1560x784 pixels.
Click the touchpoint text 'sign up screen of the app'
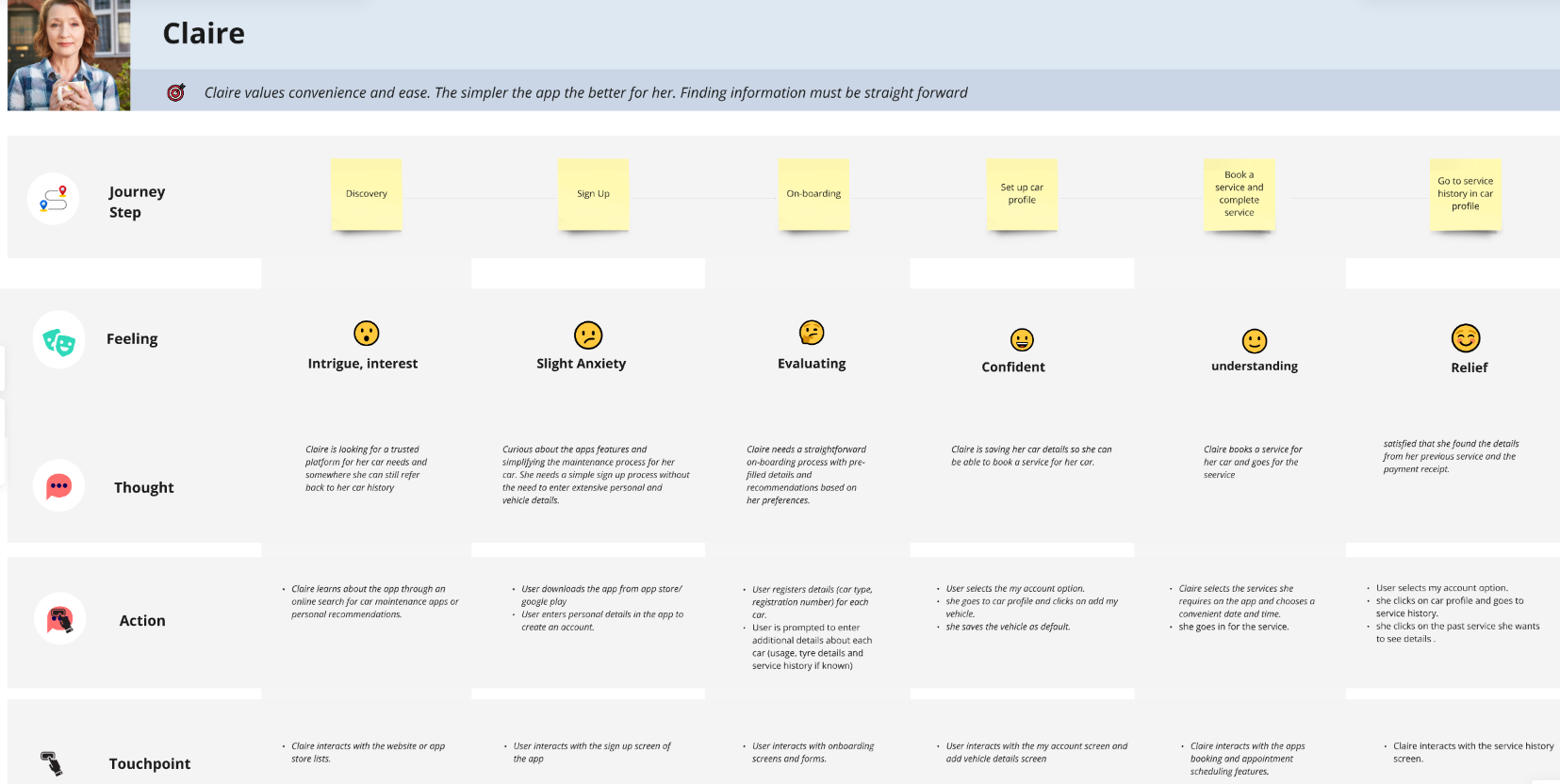(592, 752)
